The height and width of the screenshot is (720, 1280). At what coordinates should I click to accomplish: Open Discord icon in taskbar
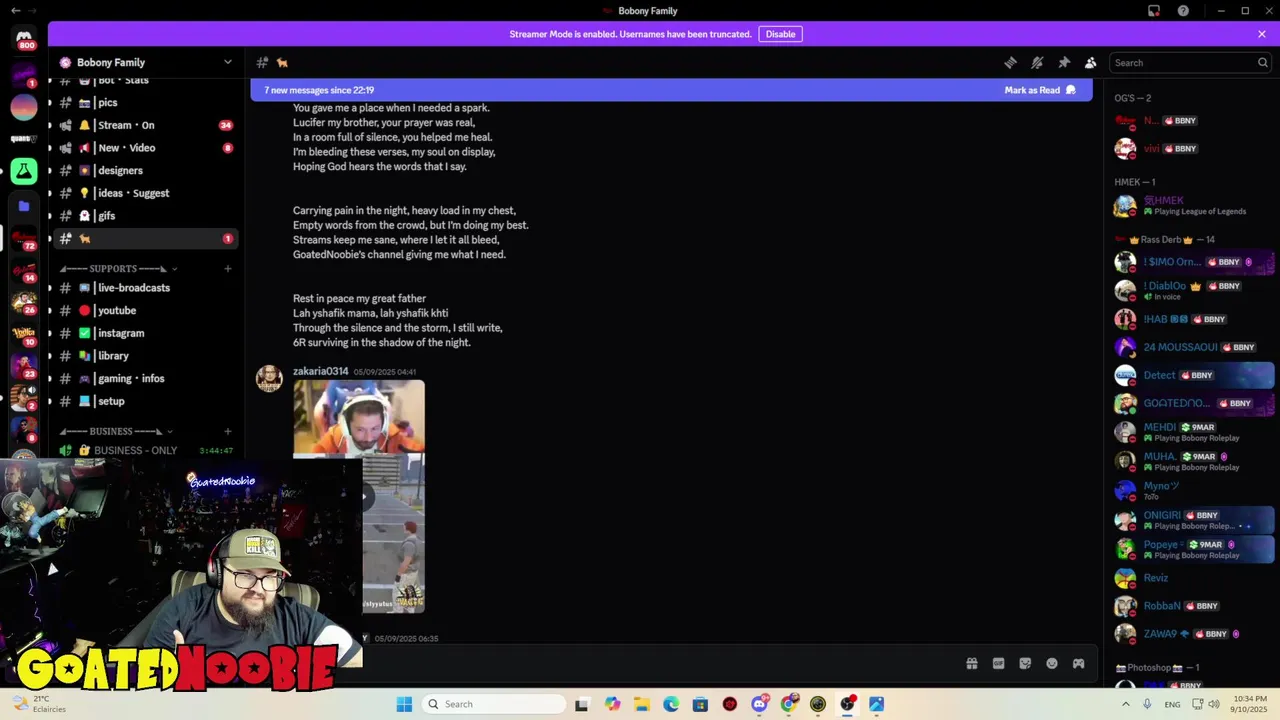(759, 704)
